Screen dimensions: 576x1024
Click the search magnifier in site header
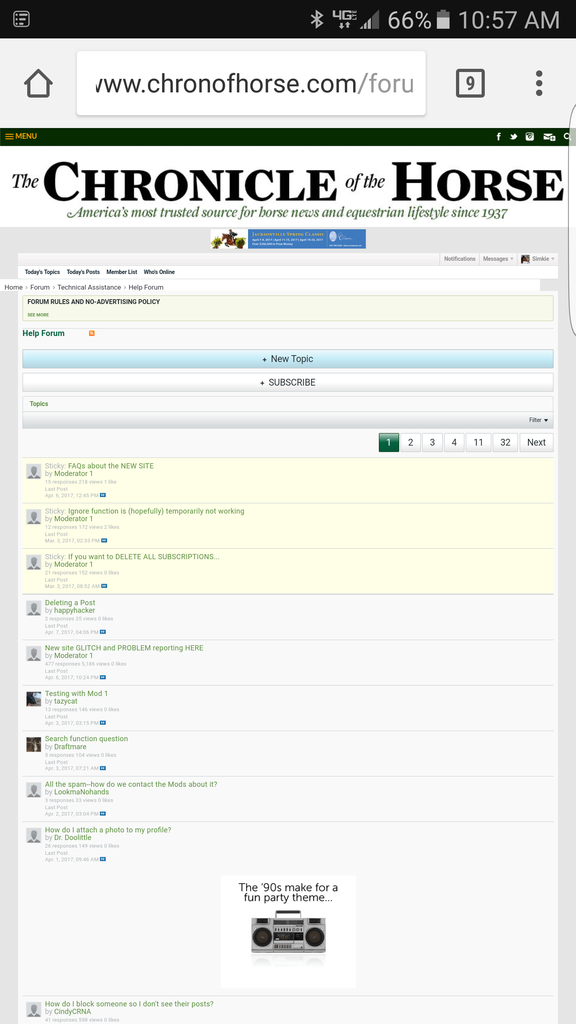click(567, 136)
